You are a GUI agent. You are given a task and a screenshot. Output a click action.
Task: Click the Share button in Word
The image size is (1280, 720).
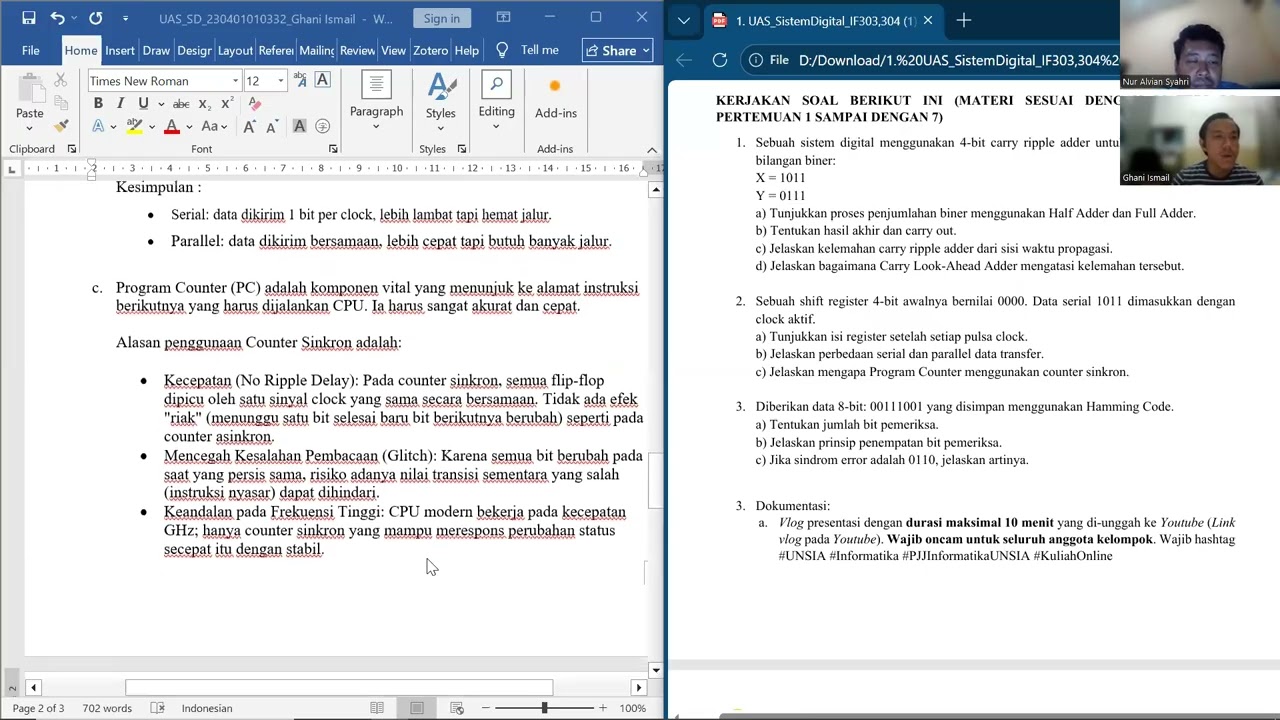pyautogui.click(x=618, y=50)
